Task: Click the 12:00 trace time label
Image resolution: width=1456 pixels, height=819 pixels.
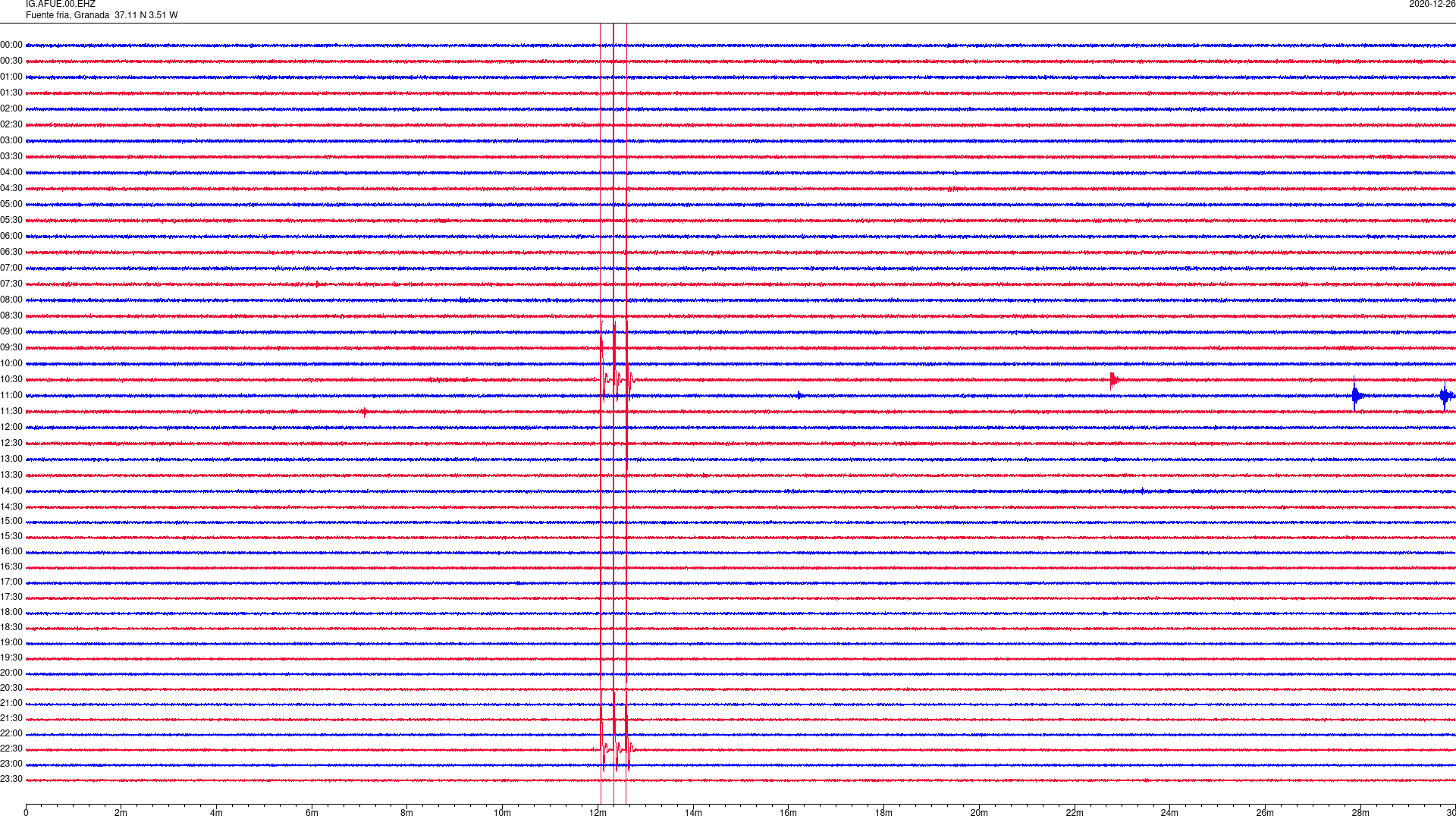Action: click(11, 428)
